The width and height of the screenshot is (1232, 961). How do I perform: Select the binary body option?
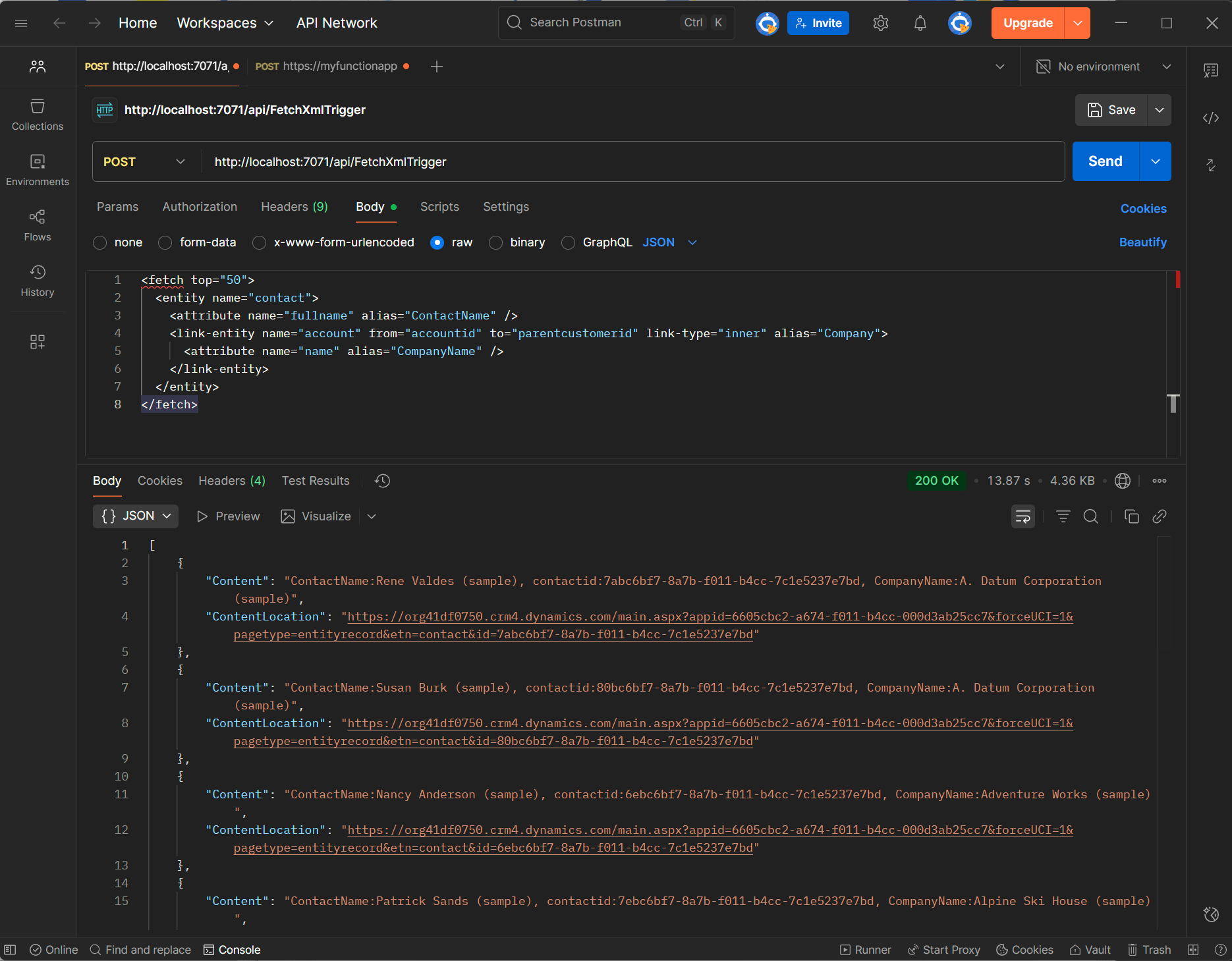click(496, 243)
